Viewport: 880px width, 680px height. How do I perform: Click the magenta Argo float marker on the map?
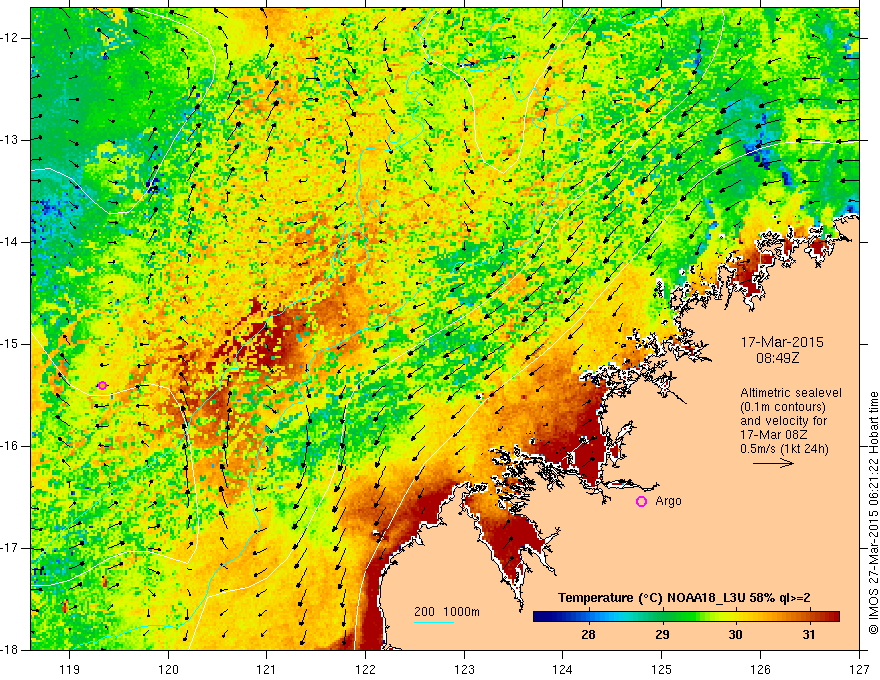click(102, 385)
